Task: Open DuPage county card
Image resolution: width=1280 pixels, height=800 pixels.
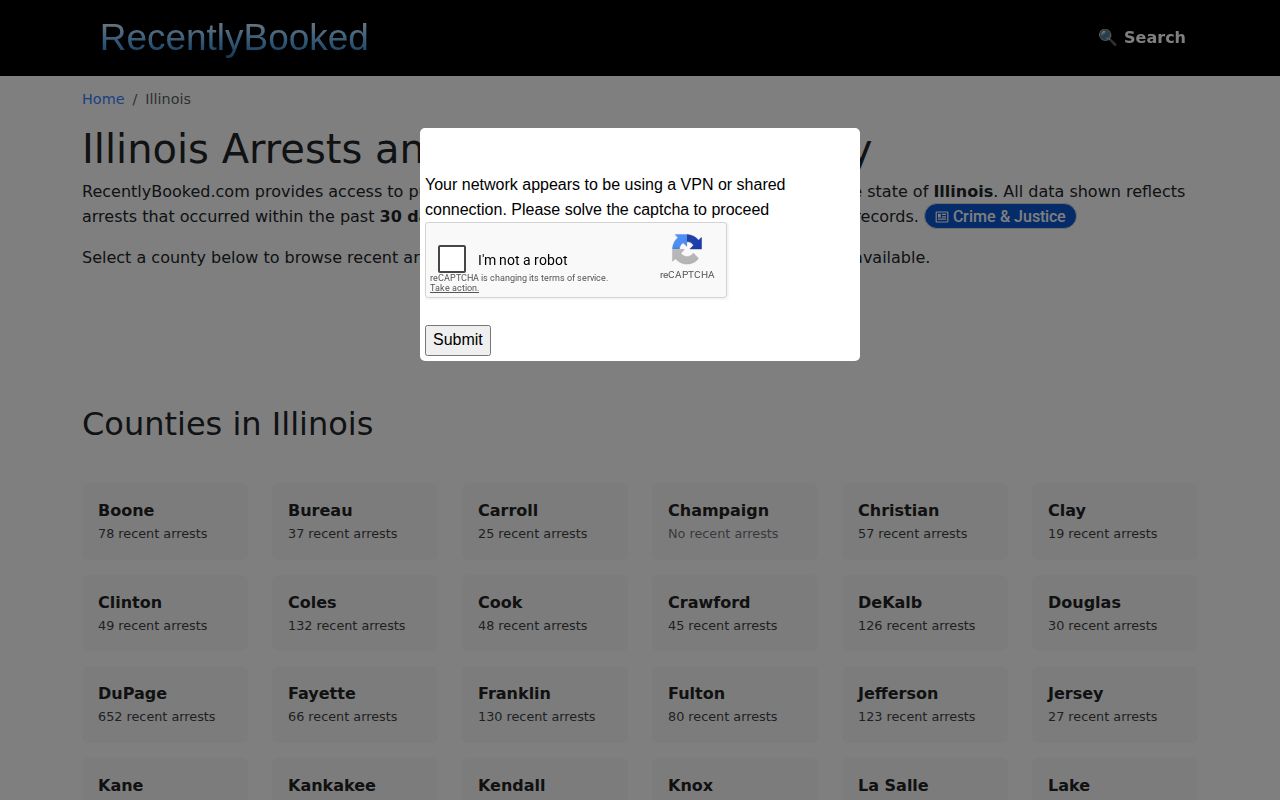Action: (165, 704)
